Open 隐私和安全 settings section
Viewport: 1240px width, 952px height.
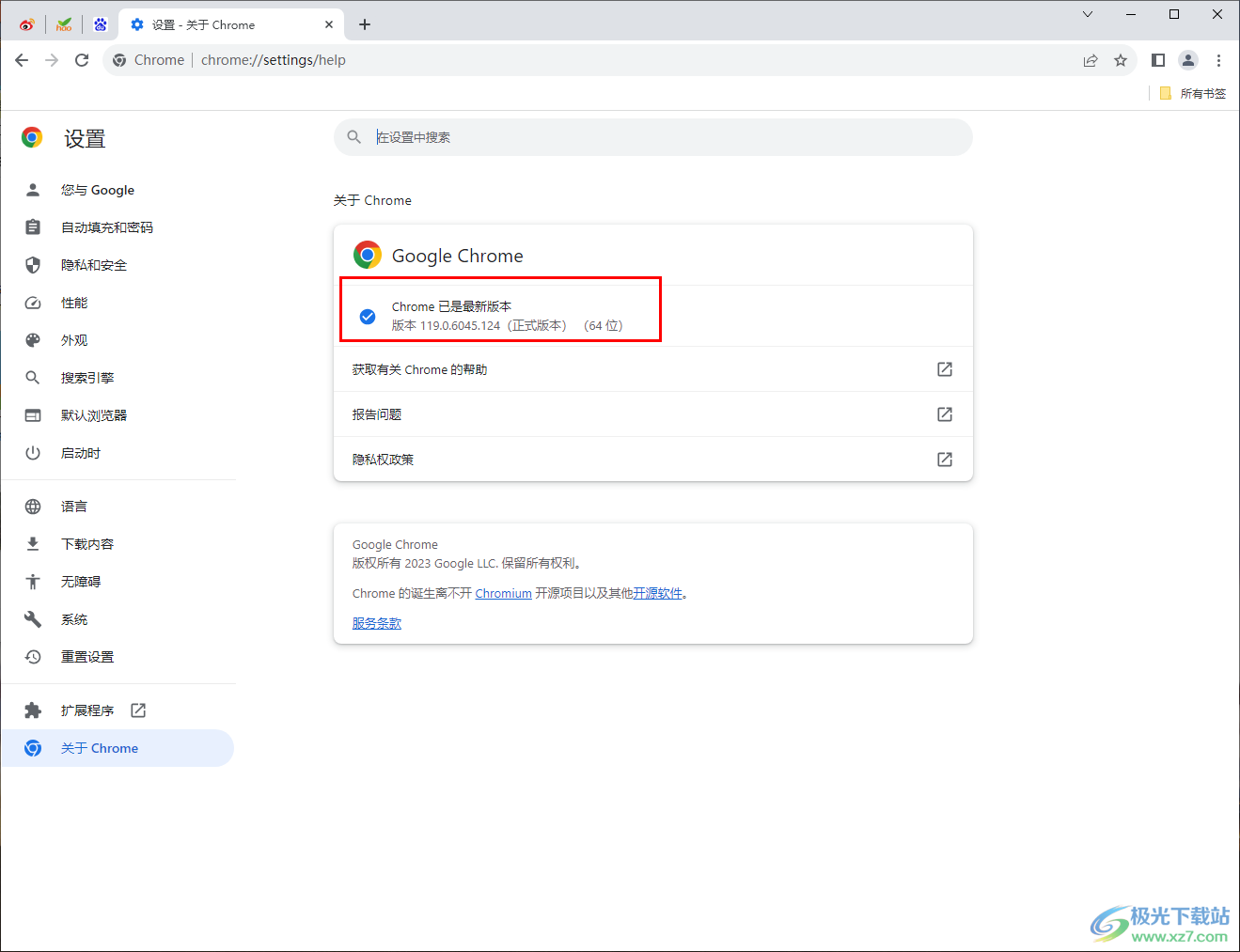tap(118, 265)
